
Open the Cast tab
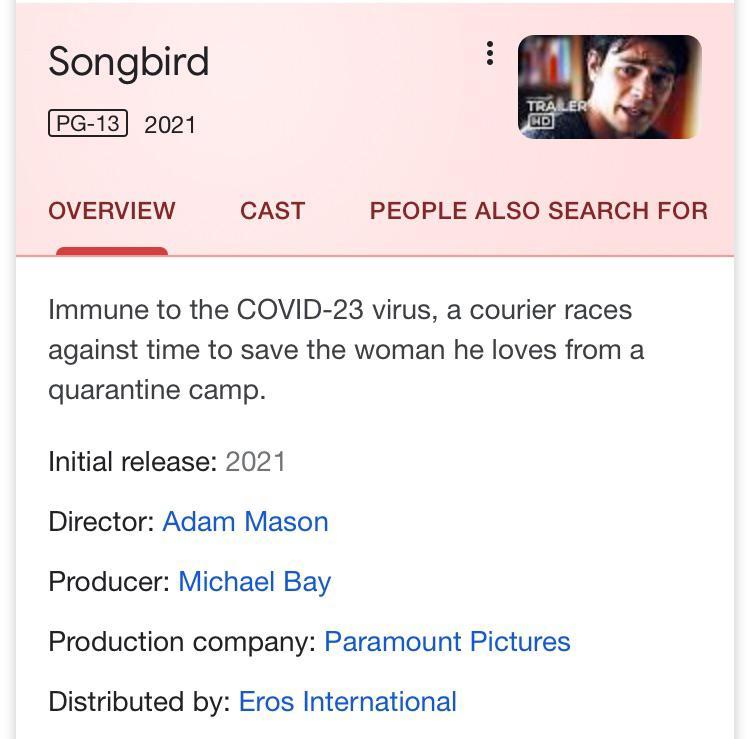pyautogui.click(x=272, y=211)
